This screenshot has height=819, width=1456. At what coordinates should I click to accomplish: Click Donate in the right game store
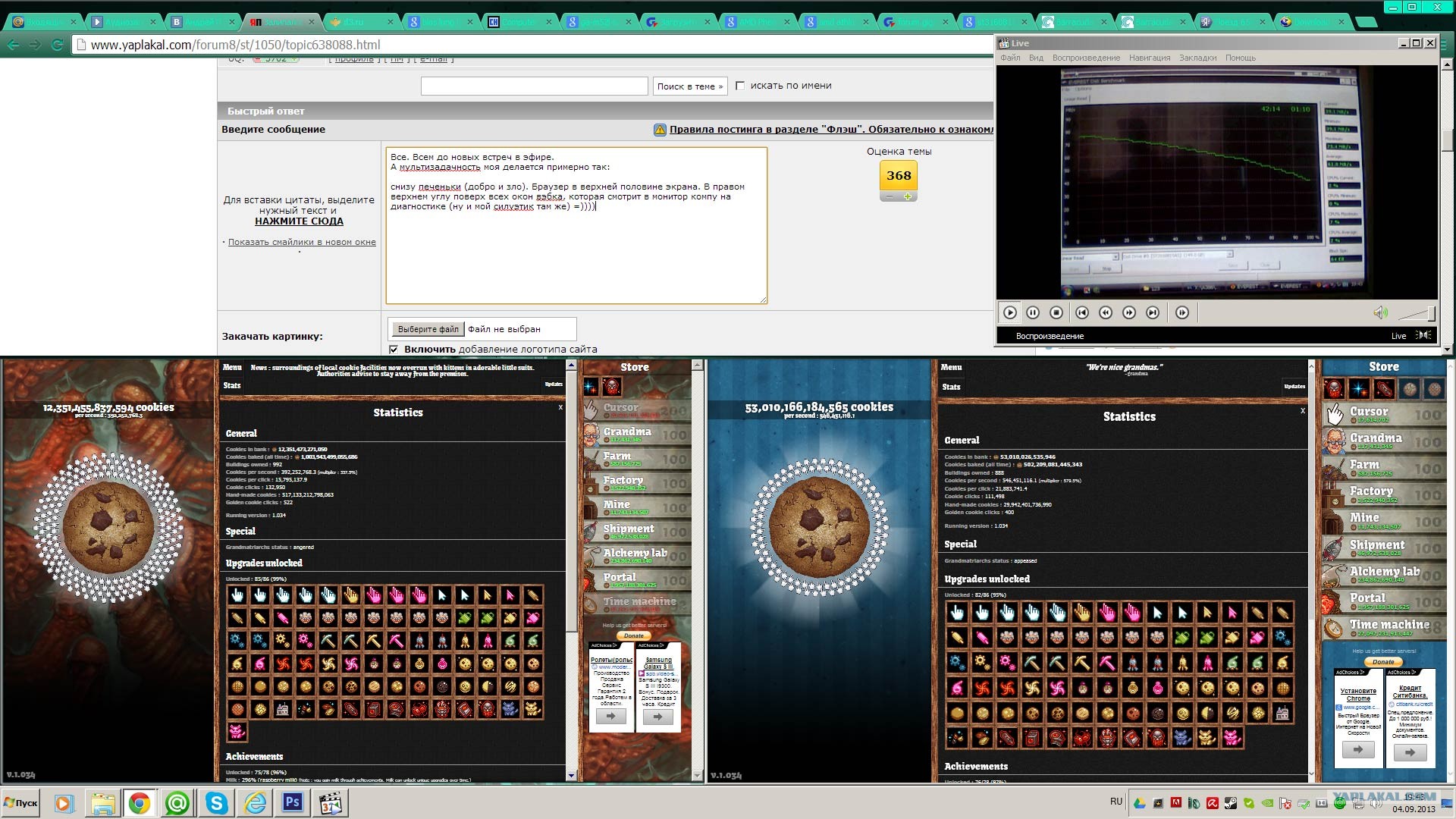tap(1383, 662)
